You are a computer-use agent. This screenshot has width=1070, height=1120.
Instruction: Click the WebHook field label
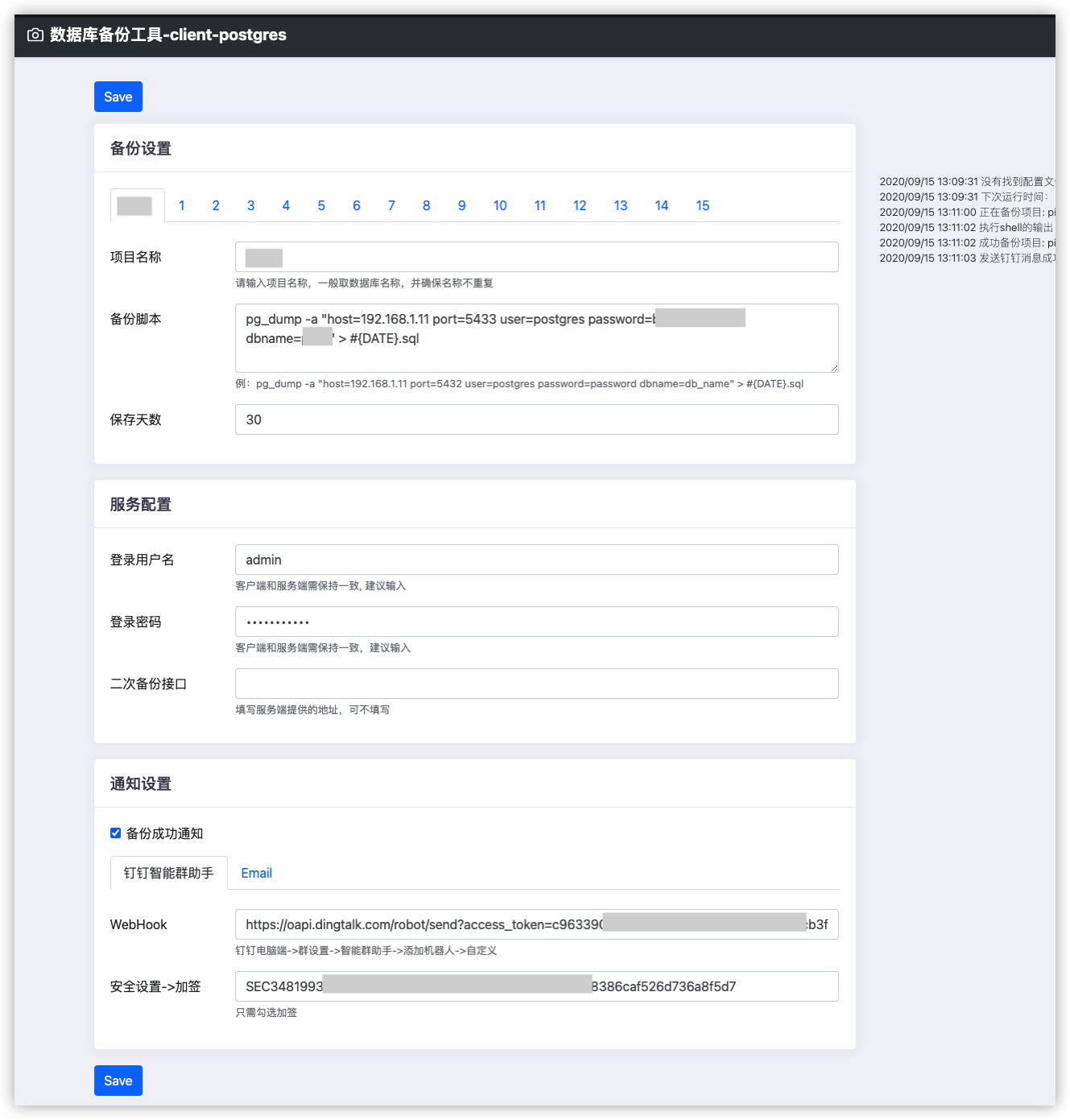tap(138, 924)
